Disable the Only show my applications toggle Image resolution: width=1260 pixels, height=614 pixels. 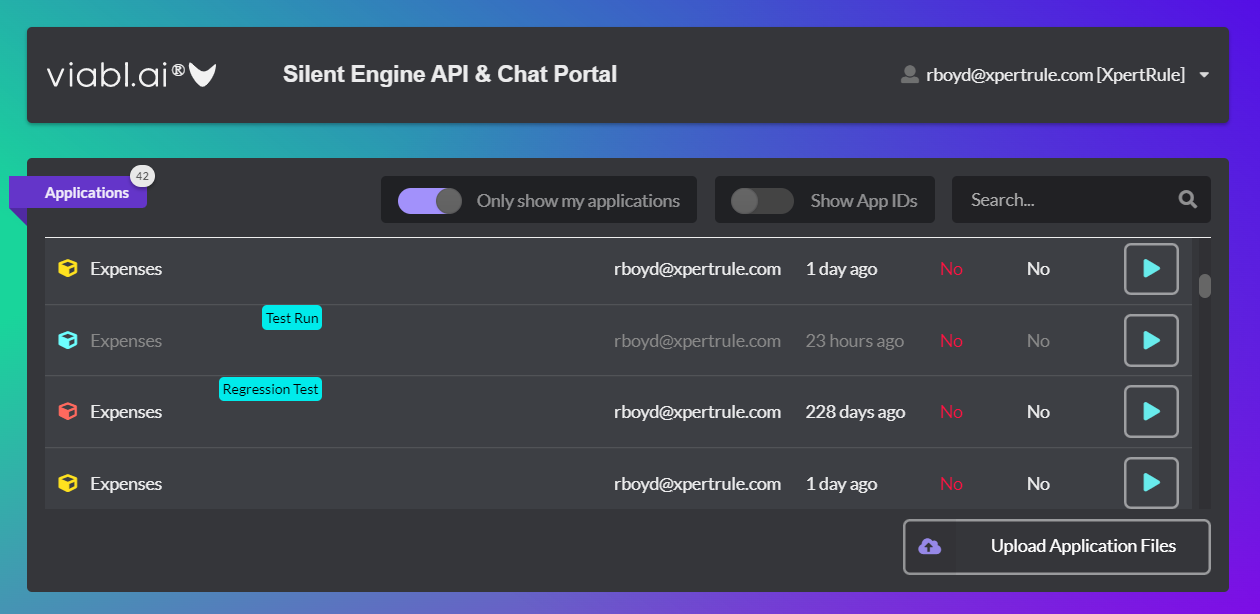tap(430, 200)
